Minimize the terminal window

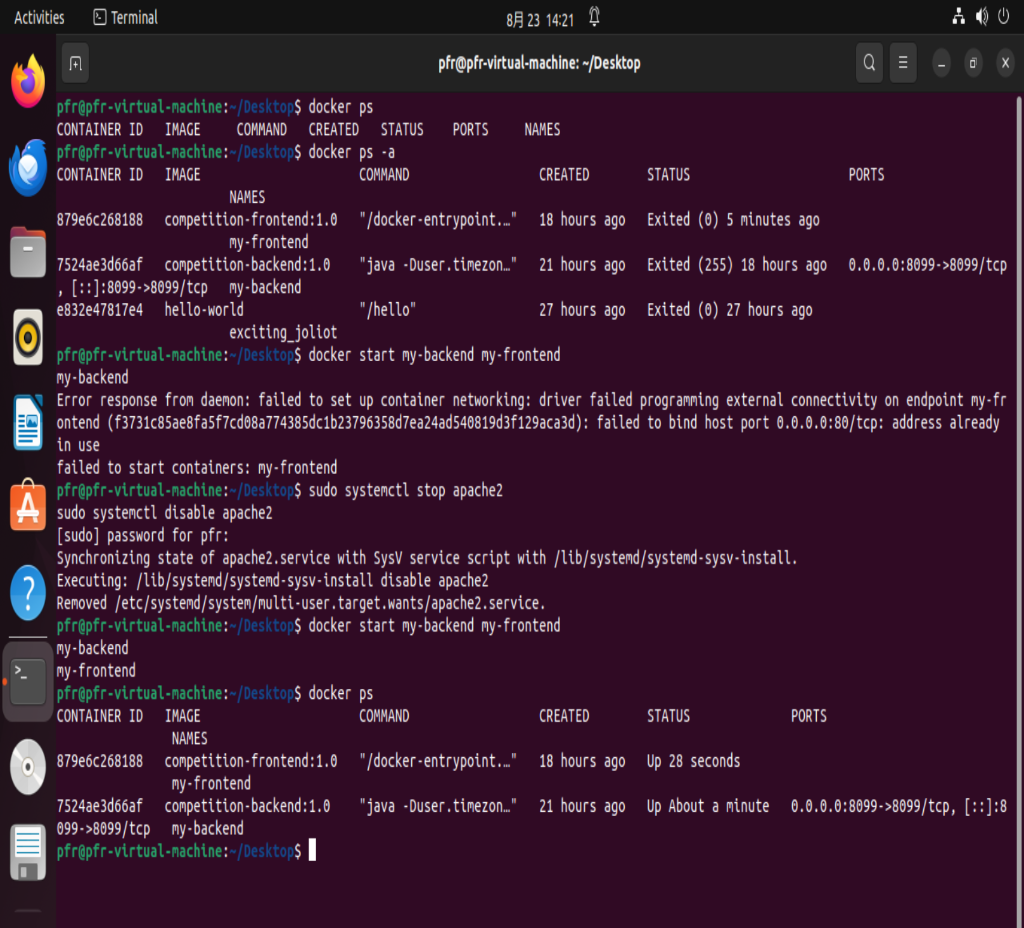(x=941, y=63)
